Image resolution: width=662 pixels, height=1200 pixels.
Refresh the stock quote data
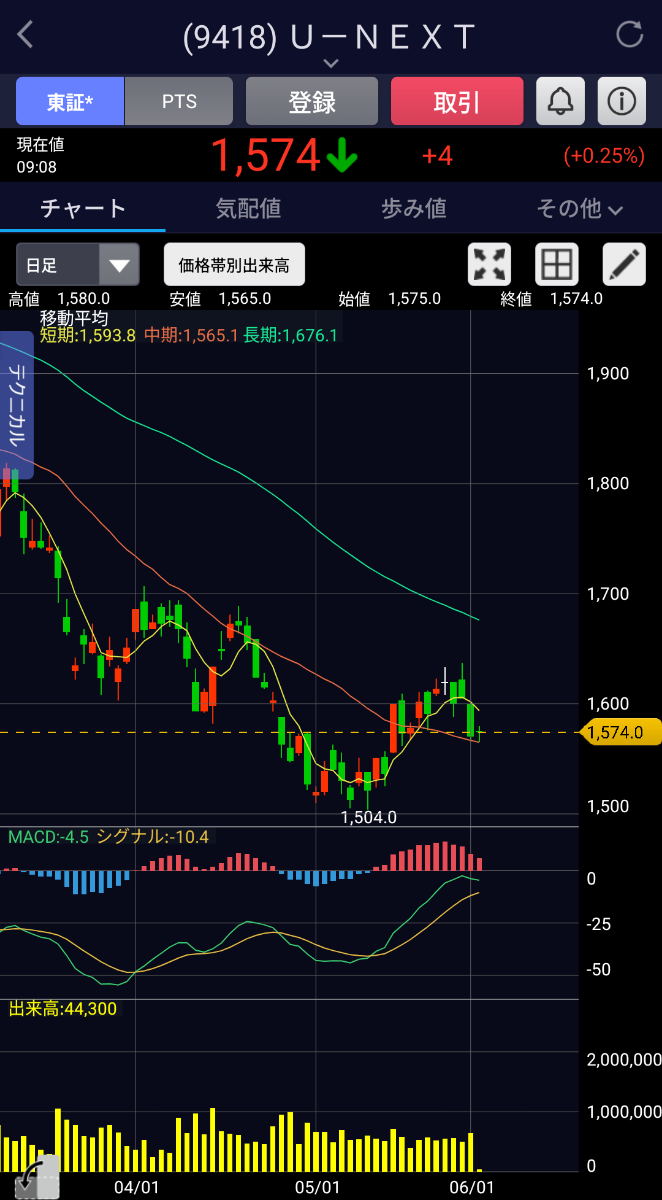(630, 35)
